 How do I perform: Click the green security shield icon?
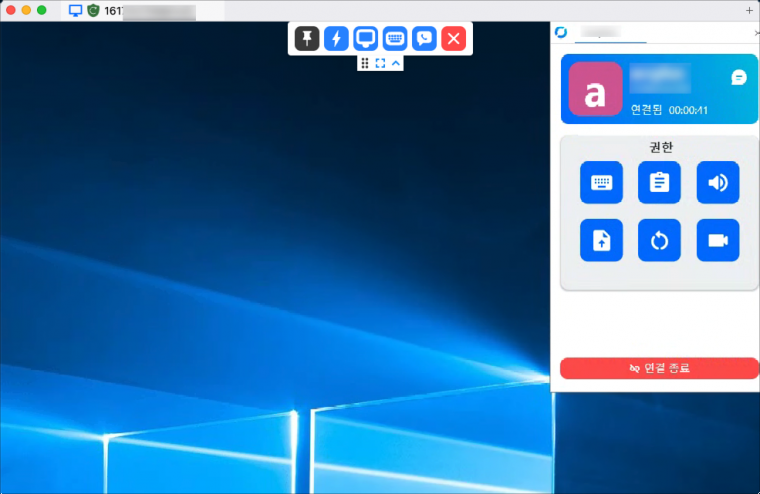click(93, 11)
